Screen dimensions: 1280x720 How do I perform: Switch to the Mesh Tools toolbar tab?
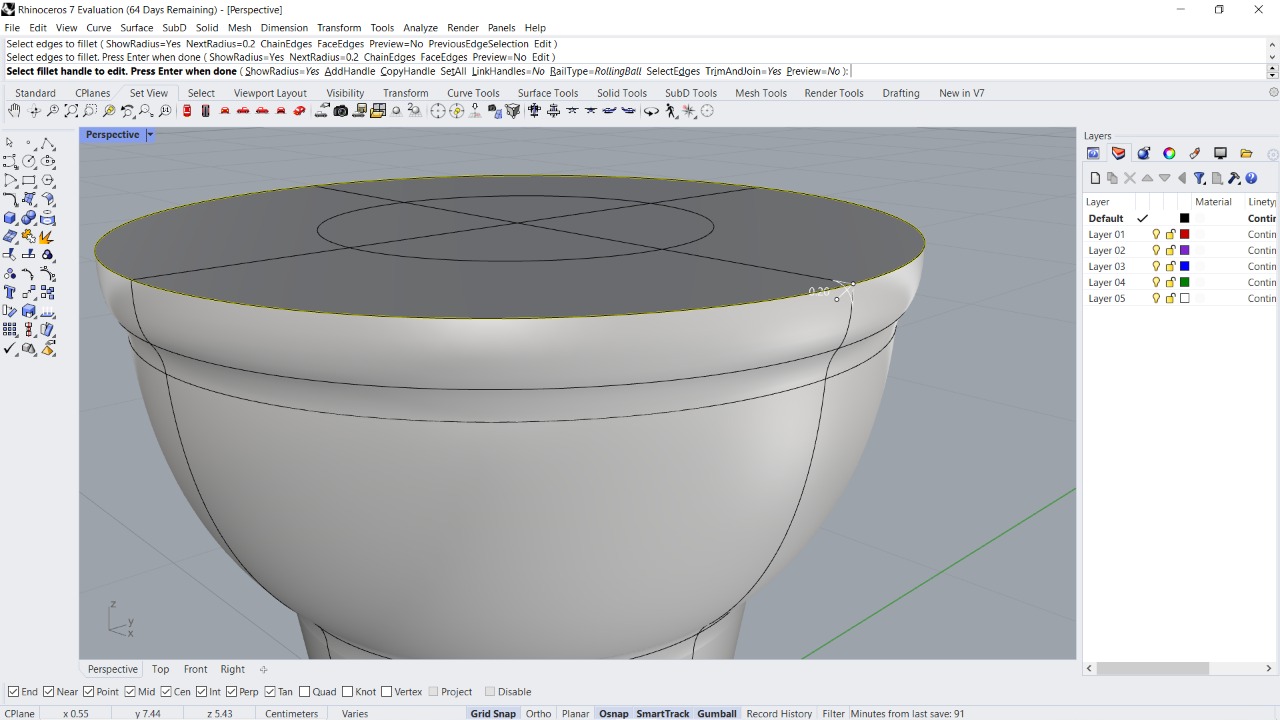(761, 93)
